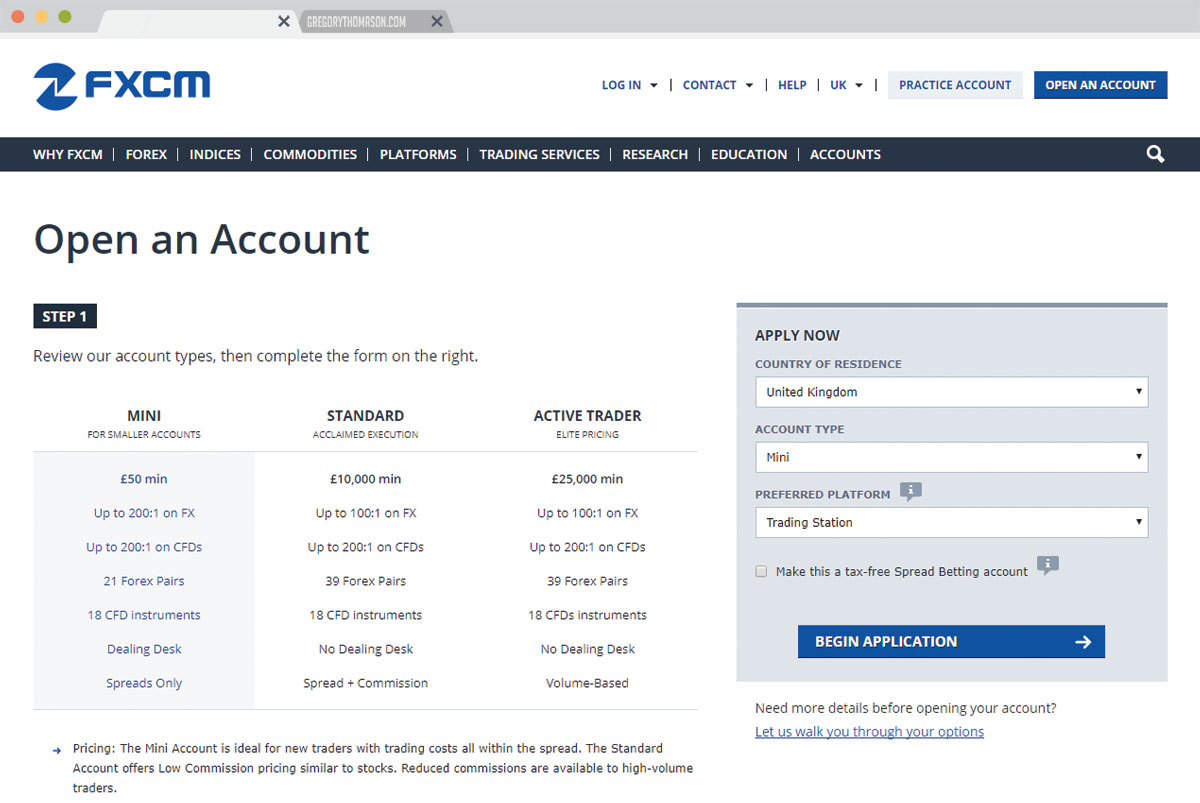Screen dimensions: 1200x803
Task: Click 'Spread + Commission' in the Standard column
Action: pyautogui.click(x=366, y=683)
